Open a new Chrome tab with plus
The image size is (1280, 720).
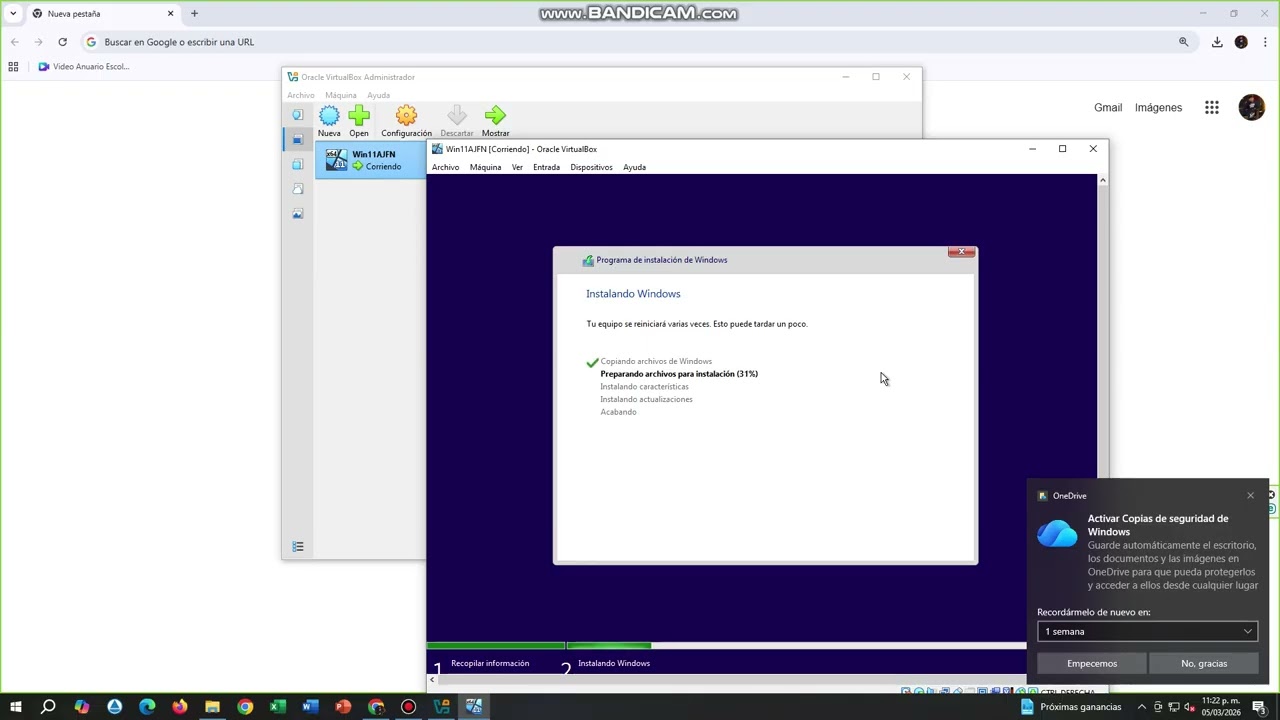[194, 14]
